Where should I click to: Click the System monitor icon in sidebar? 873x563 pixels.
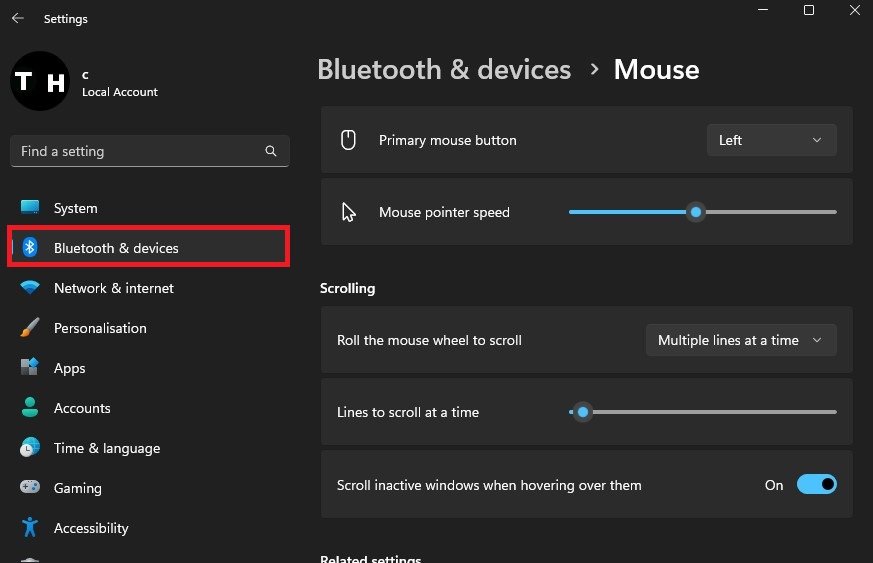(30, 208)
